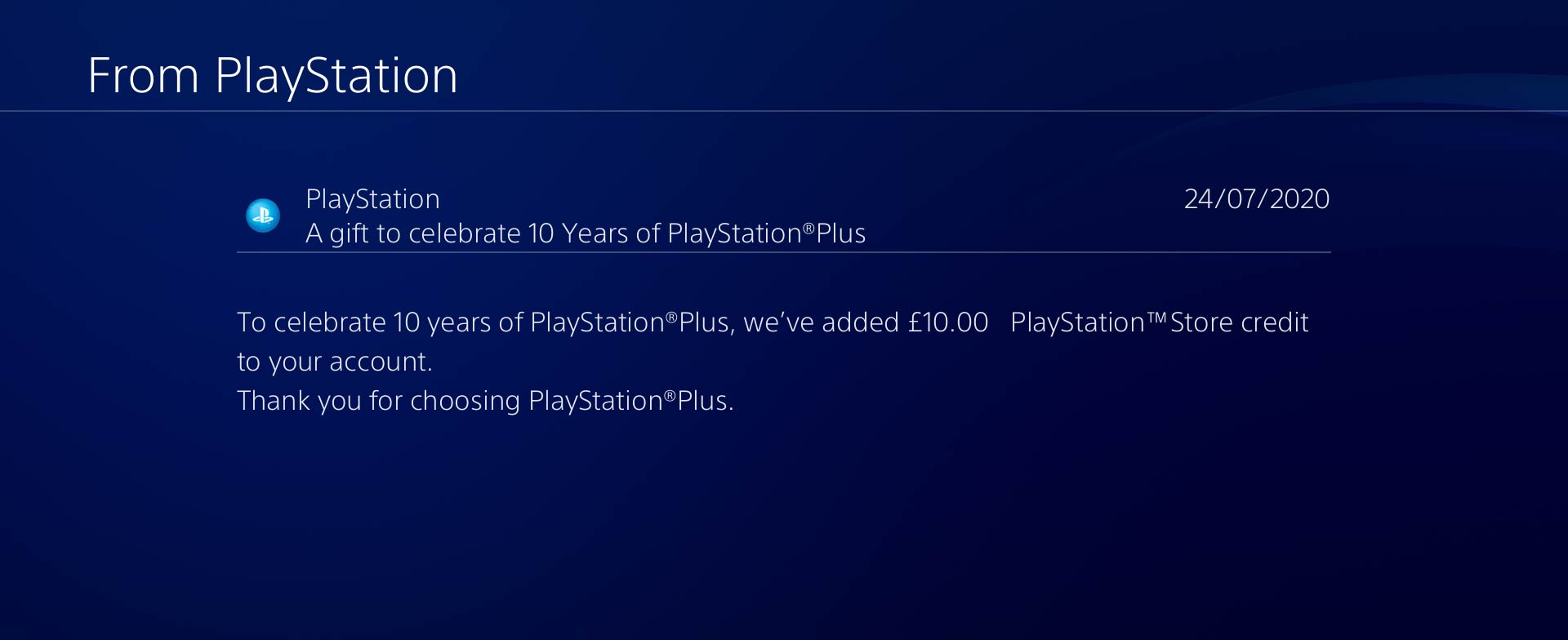Click the word "From" in the title
Viewport: 1568px width, 640px height.
(x=143, y=76)
